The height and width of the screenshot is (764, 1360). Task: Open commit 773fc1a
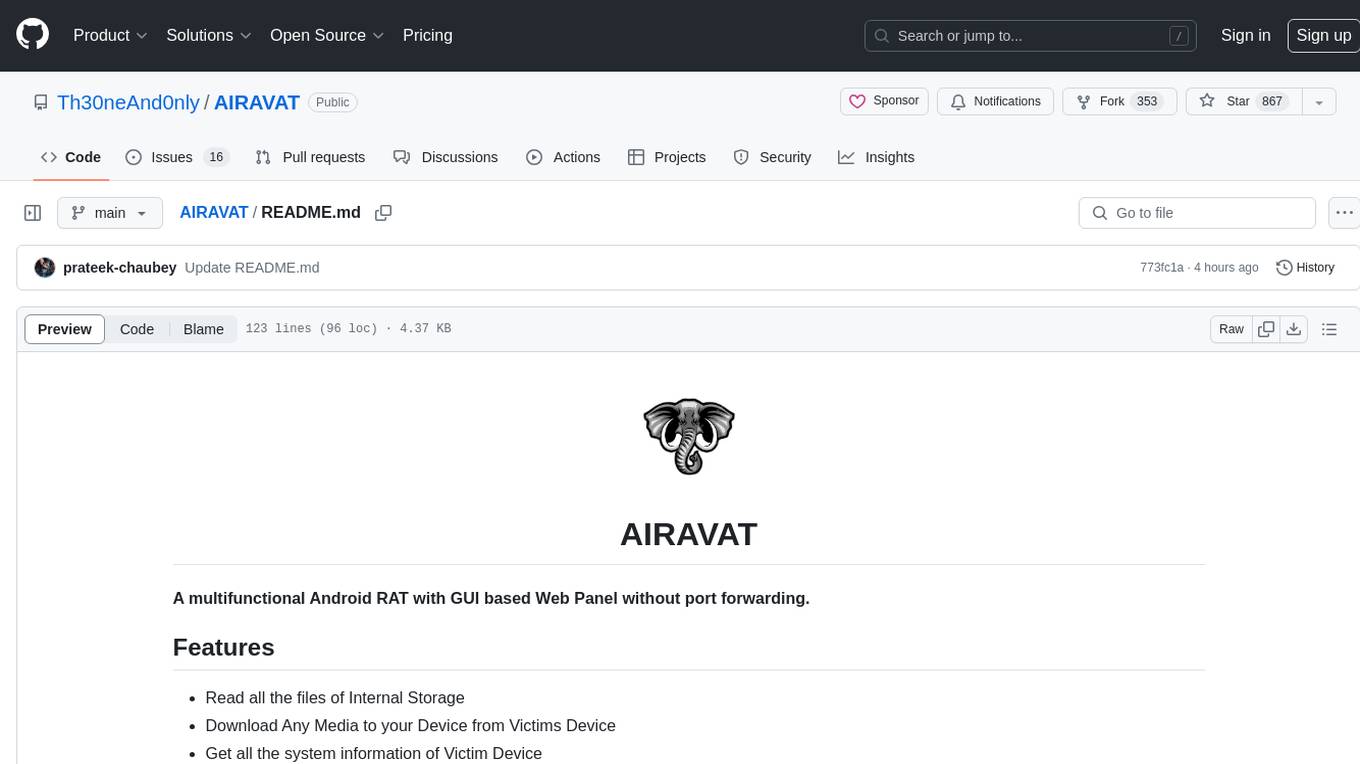(x=1161, y=267)
